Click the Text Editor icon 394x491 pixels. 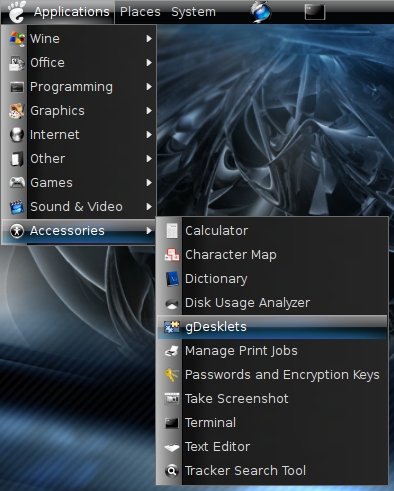pos(172,447)
